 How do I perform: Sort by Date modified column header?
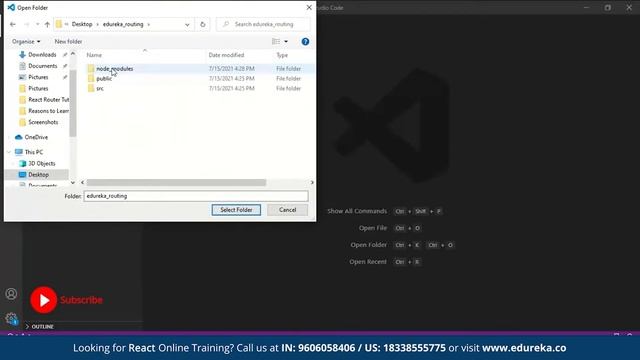[x=226, y=55]
